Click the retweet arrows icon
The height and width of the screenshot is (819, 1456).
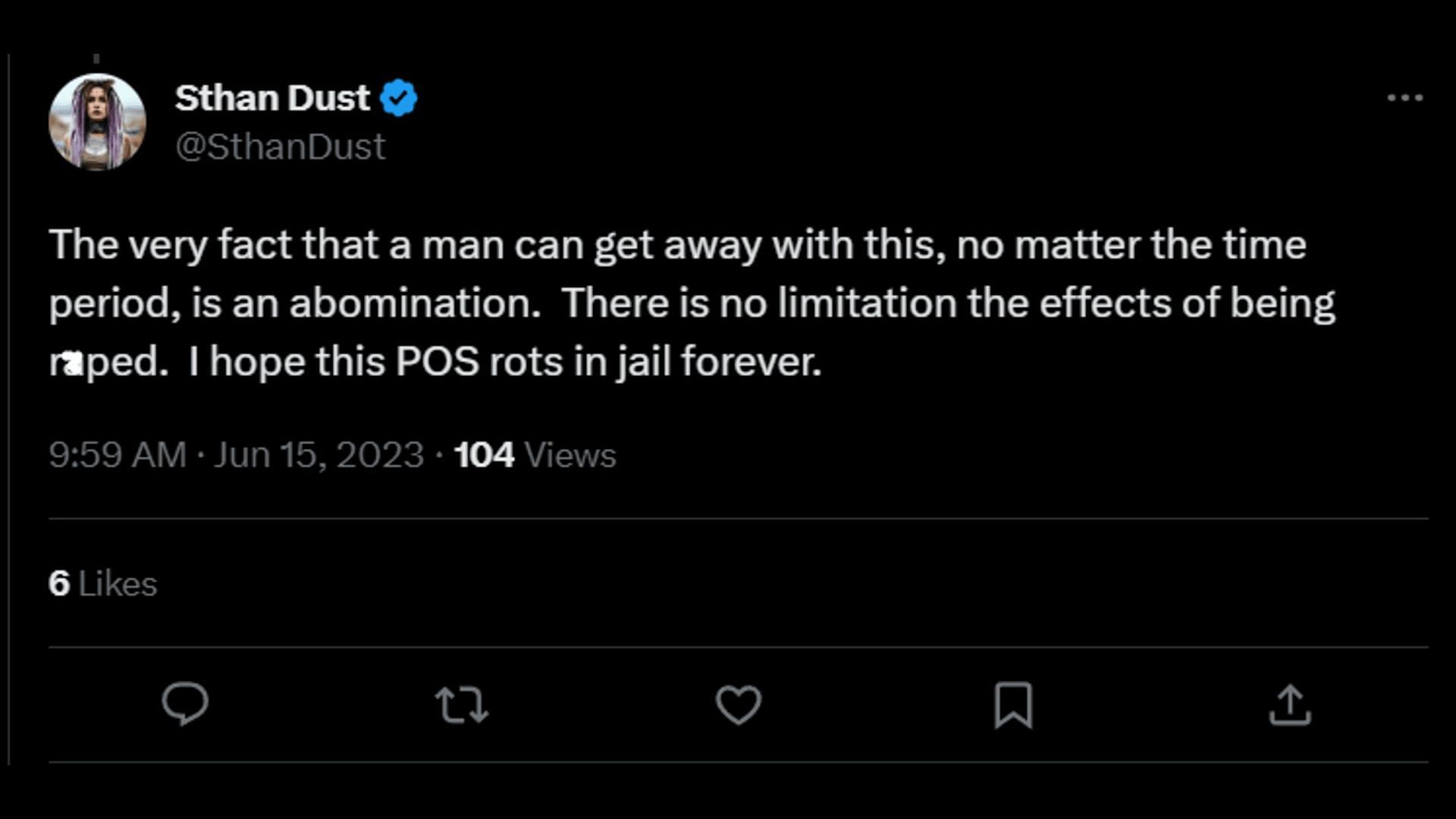click(462, 704)
